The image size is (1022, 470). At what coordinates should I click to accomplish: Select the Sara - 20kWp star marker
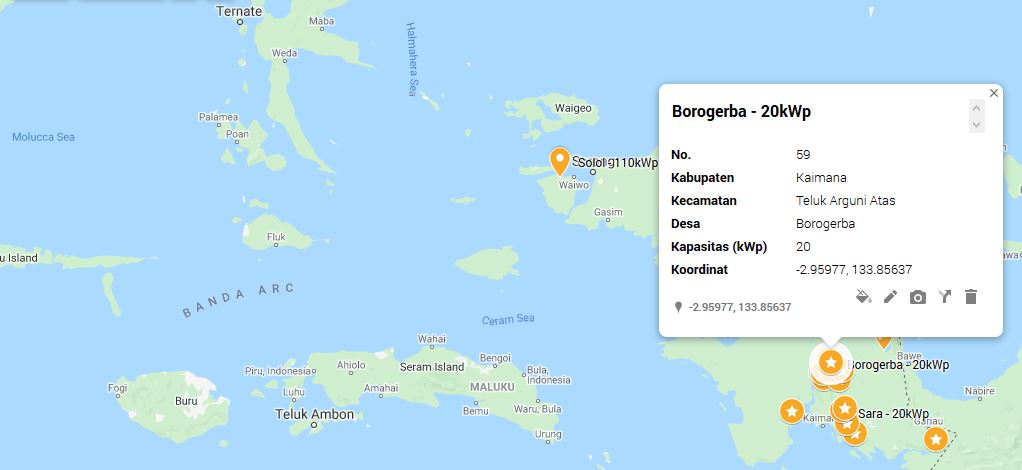click(x=845, y=409)
